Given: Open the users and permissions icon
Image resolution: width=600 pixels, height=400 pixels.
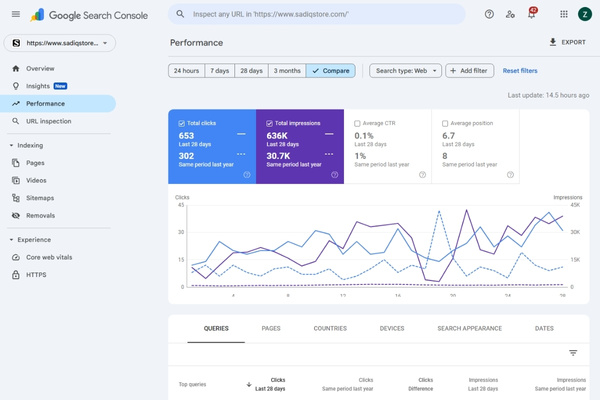Looking at the screenshot, I should (511, 14).
